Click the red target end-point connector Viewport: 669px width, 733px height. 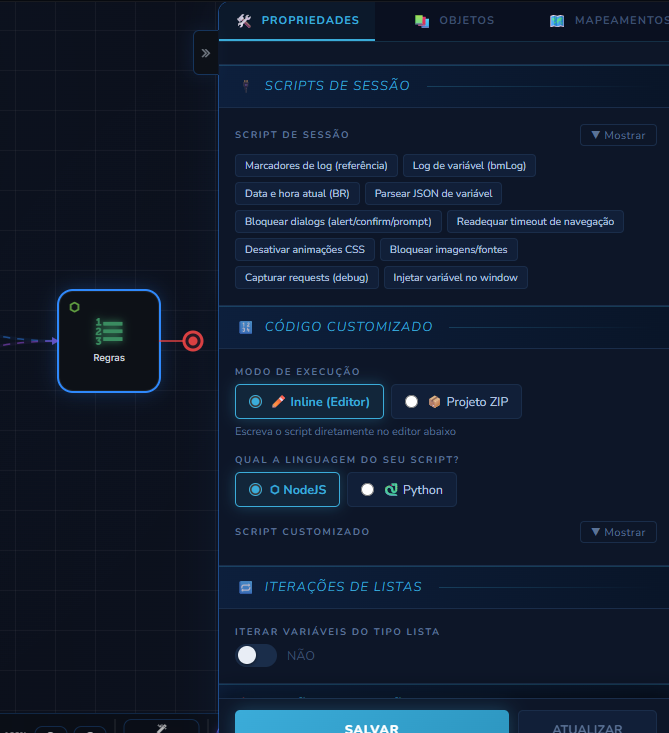(193, 341)
